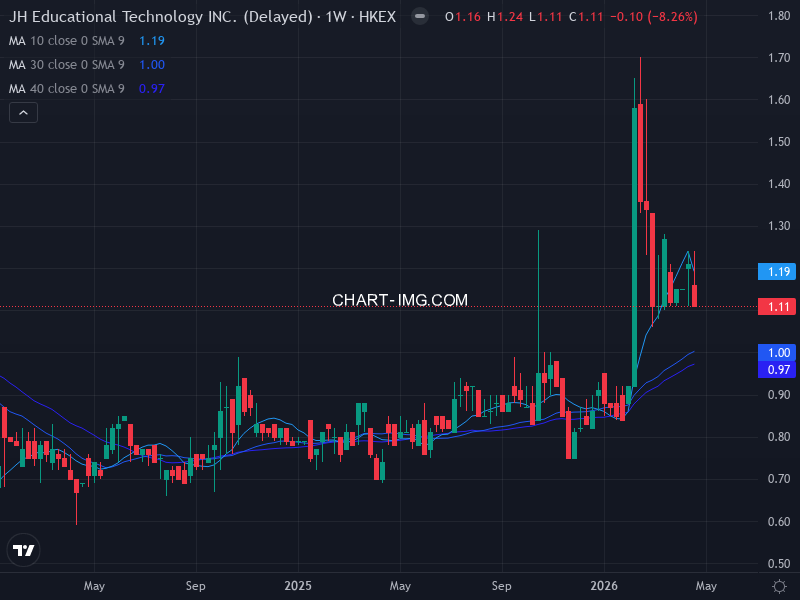
Task: Click the −0.10 (−8.26%) change value
Action: click(654, 17)
